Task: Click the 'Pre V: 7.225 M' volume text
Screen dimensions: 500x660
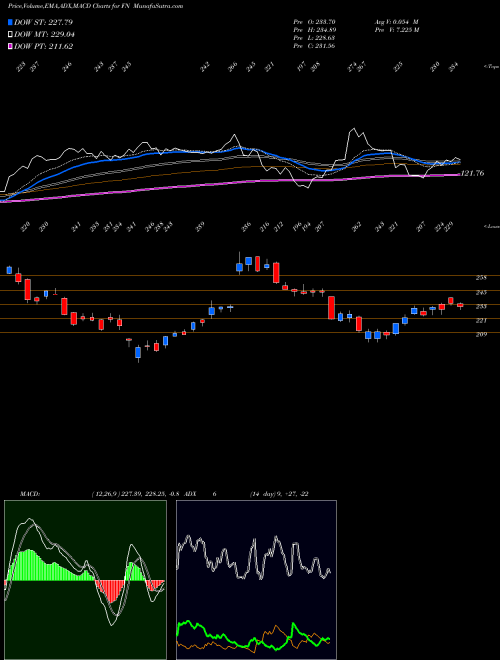Action: click(396, 30)
